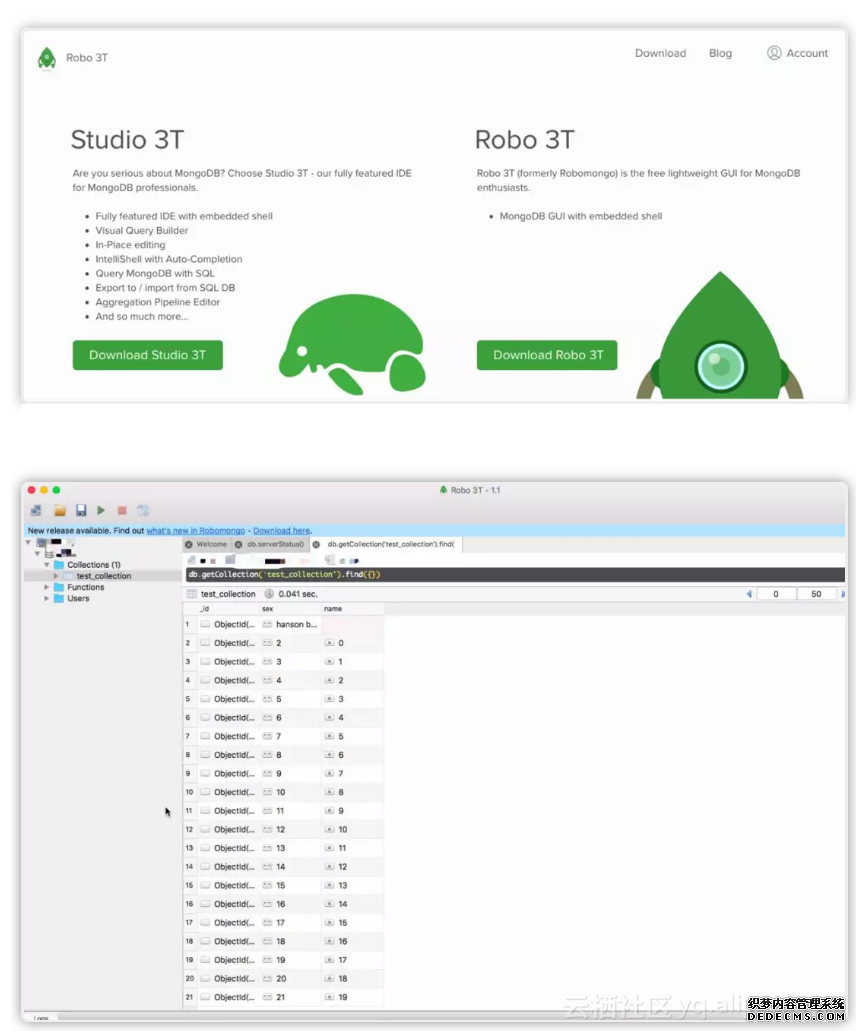The image size is (856, 1031).
Task: Click the Download Studio 3T button
Action: (147, 355)
